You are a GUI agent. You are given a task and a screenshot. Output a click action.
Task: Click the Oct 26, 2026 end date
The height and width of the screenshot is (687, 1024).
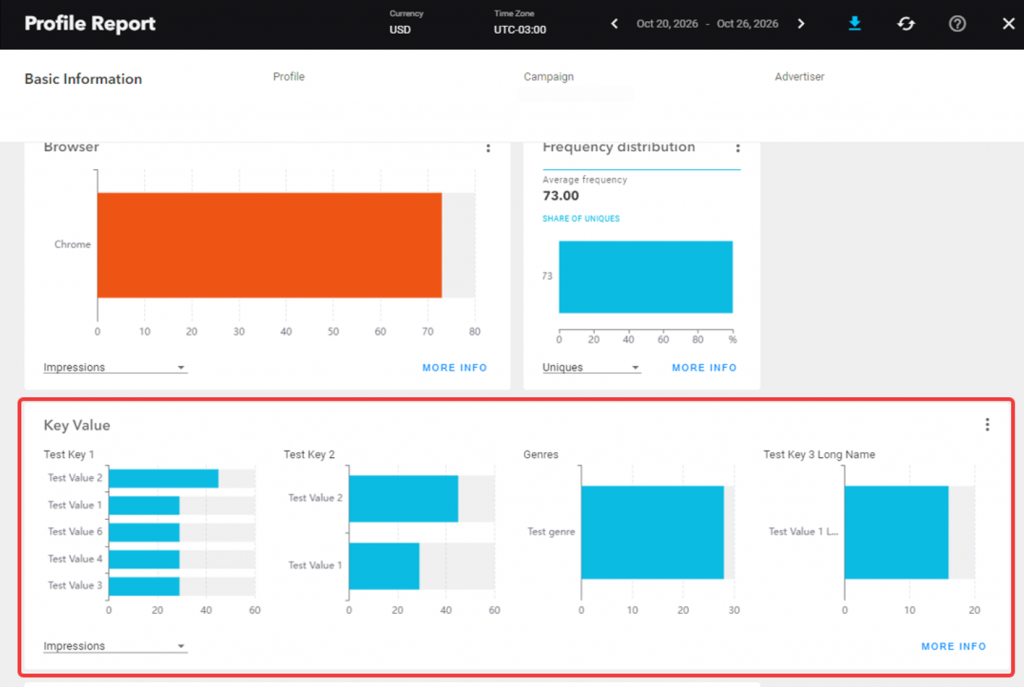point(747,24)
